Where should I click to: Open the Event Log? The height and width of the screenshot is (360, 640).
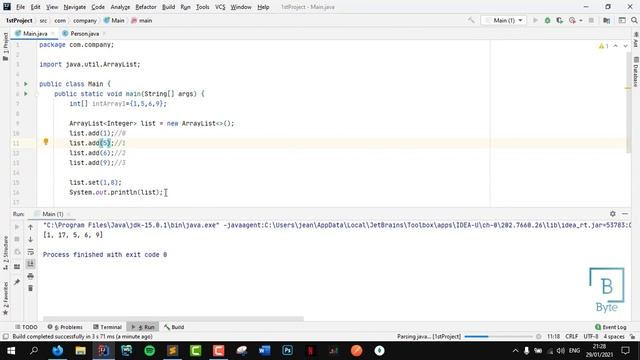coord(611,327)
